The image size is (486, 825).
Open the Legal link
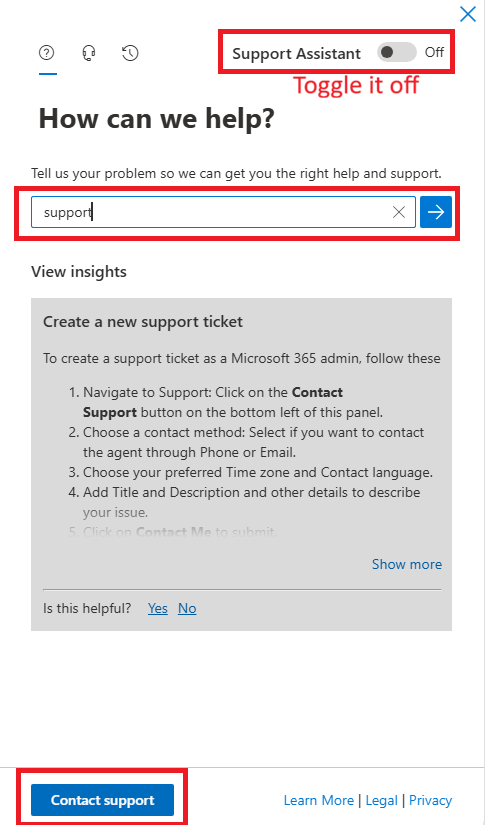tap(382, 800)
